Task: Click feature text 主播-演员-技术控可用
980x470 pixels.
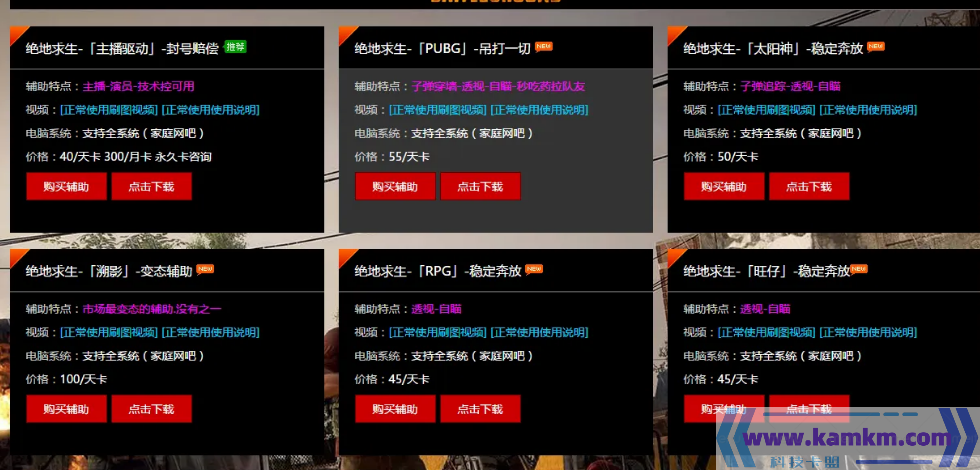Action: 139,86
